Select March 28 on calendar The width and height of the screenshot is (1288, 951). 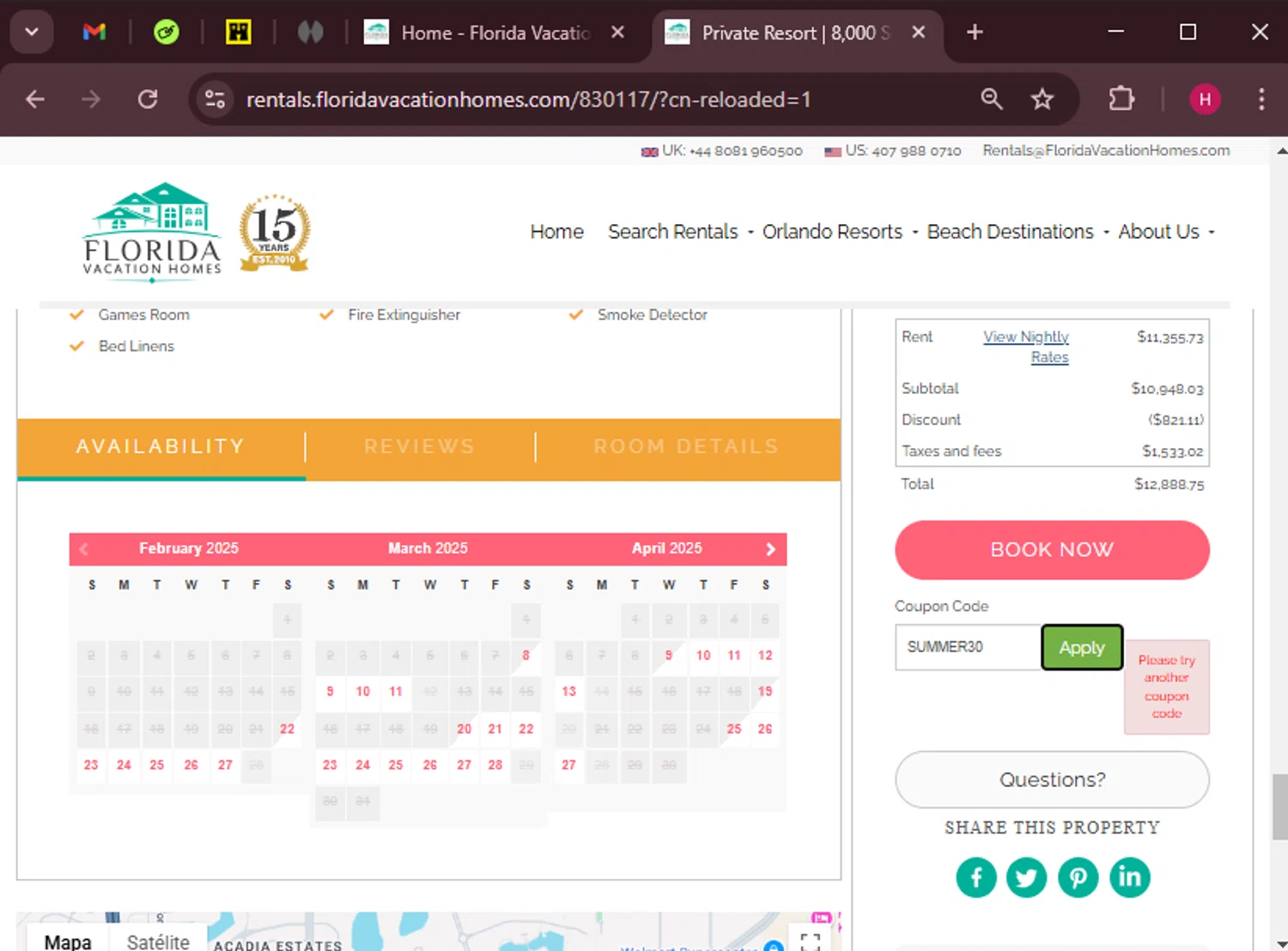(495, 765)
